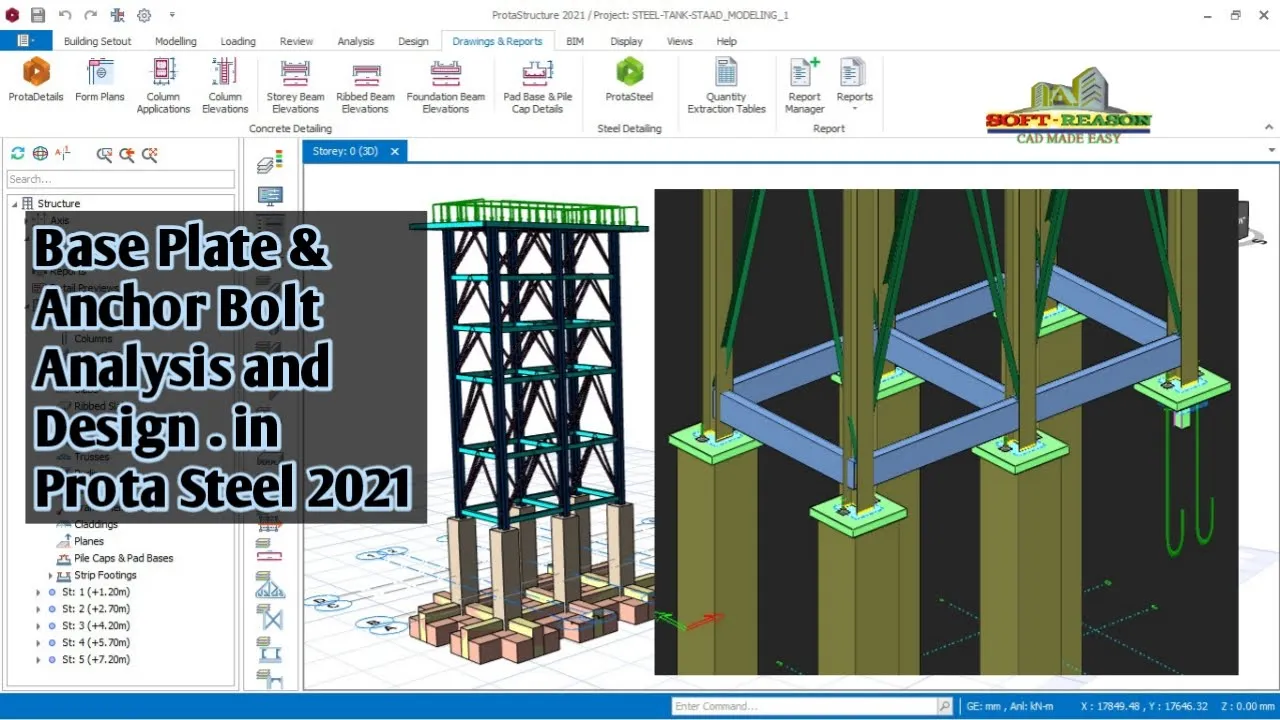Screen dimensions: 1280x720
Task: Select Planes in the structure tree
Action: click(89, 541)
